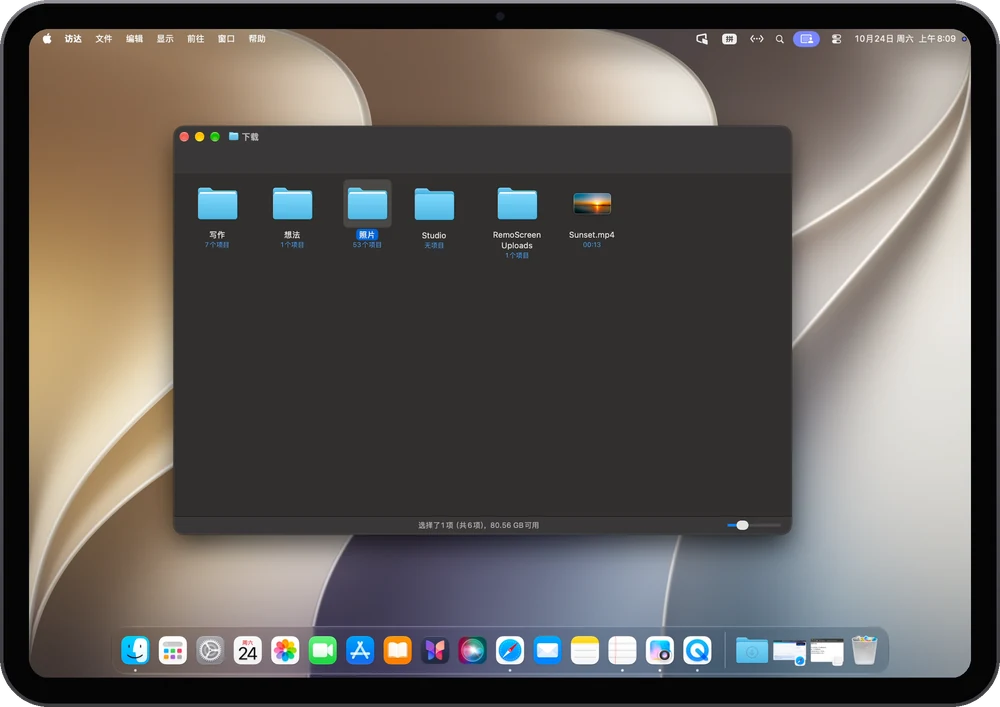Select the Studio folder
Image resolution: width=1000 pixels, height=707 pixels.
click(434, 204)
